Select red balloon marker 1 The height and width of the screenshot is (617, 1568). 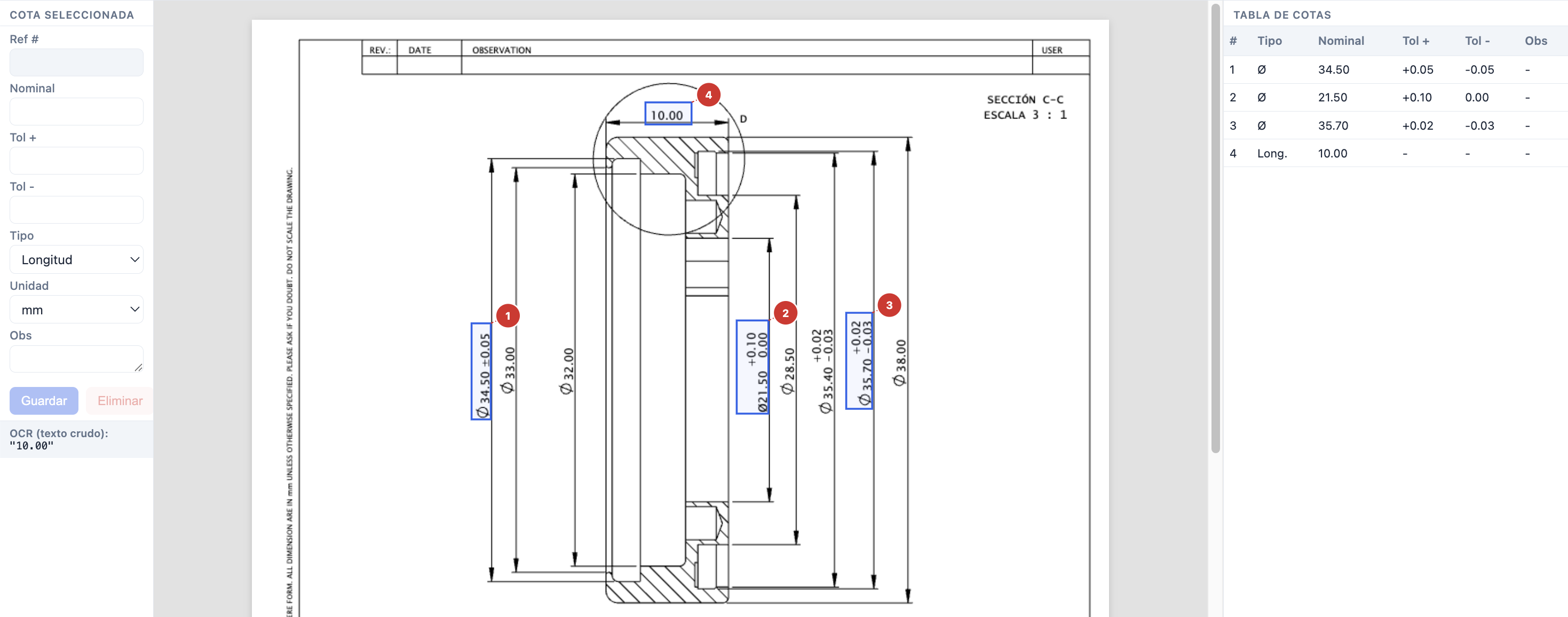[x=508, y=316]
